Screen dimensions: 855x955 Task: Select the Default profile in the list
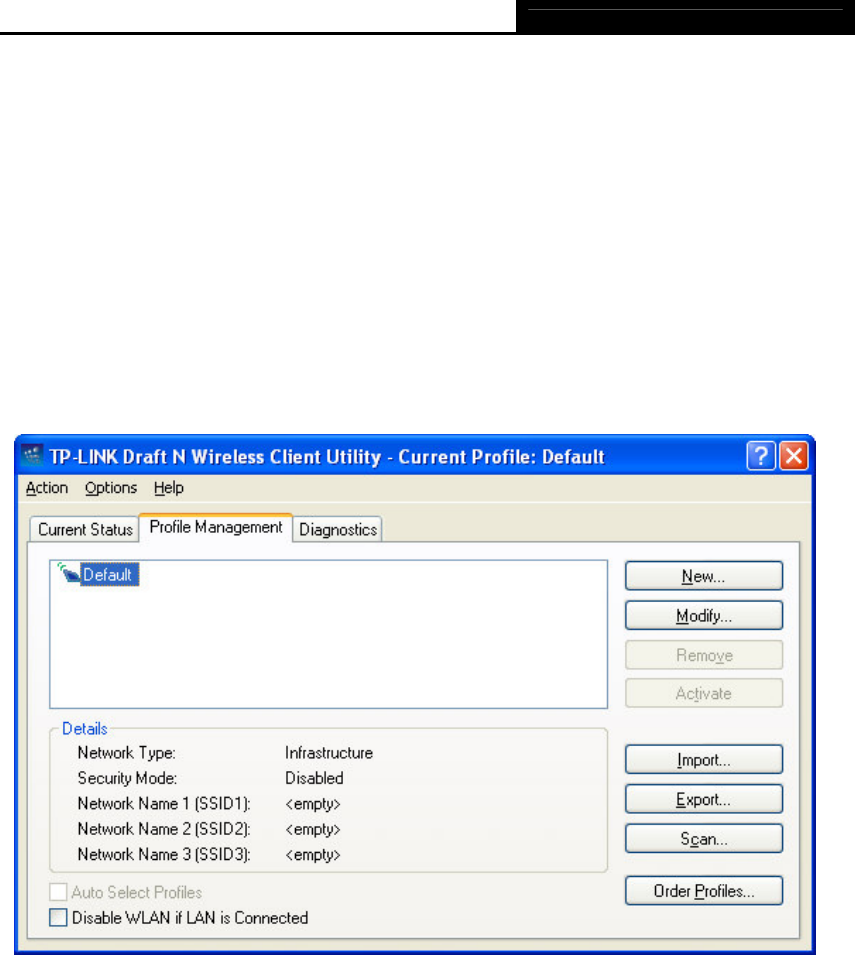point(110,574)
